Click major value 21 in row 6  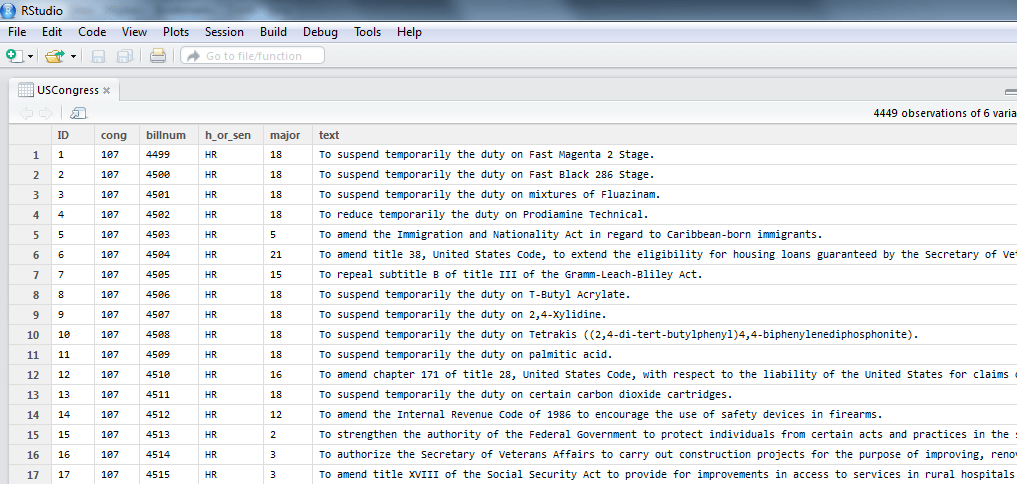(288, 255)
